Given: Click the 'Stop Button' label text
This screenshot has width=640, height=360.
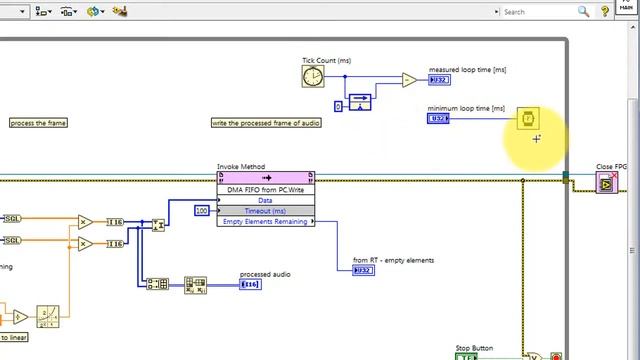Looking at the screenshot, I should point(474,348).
